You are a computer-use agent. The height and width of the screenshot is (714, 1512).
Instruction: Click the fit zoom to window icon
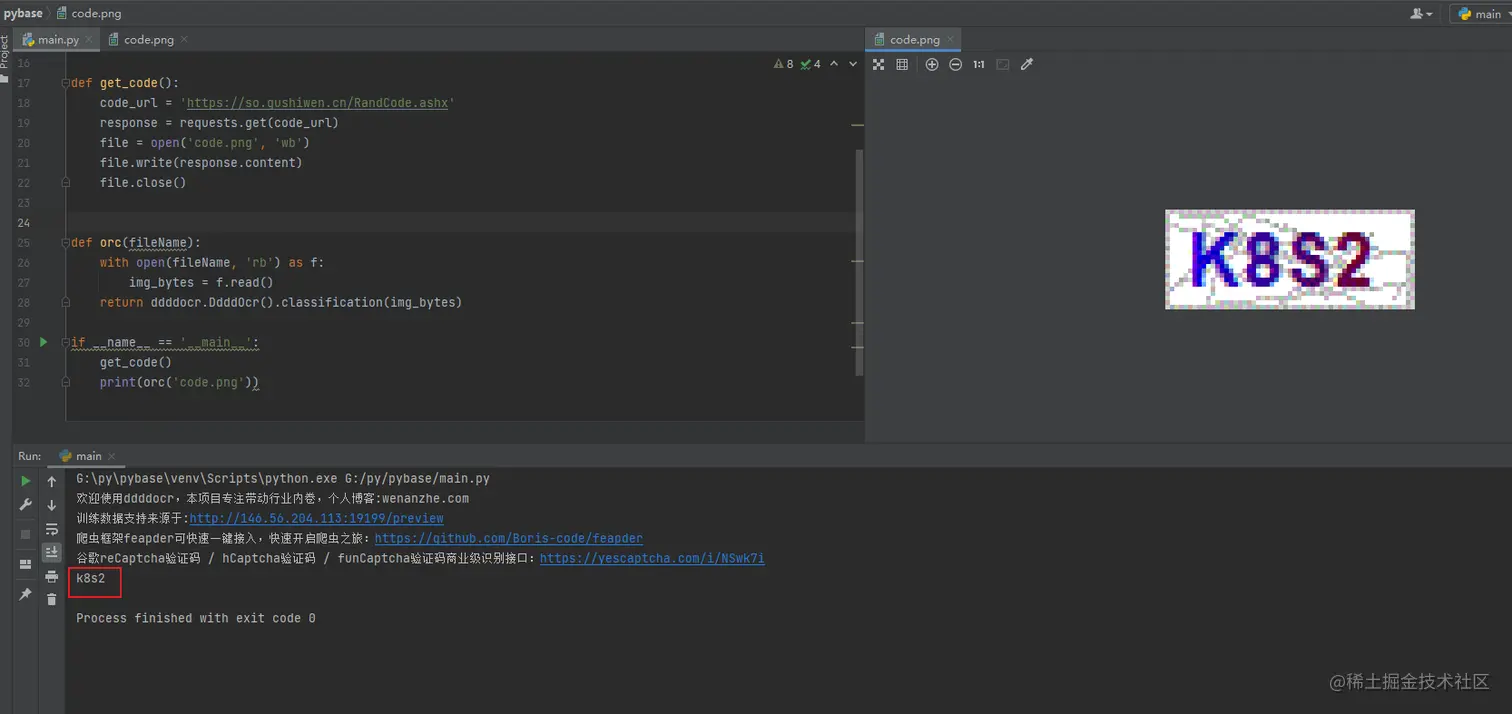pyautogui.click(x=1003, y=64)
